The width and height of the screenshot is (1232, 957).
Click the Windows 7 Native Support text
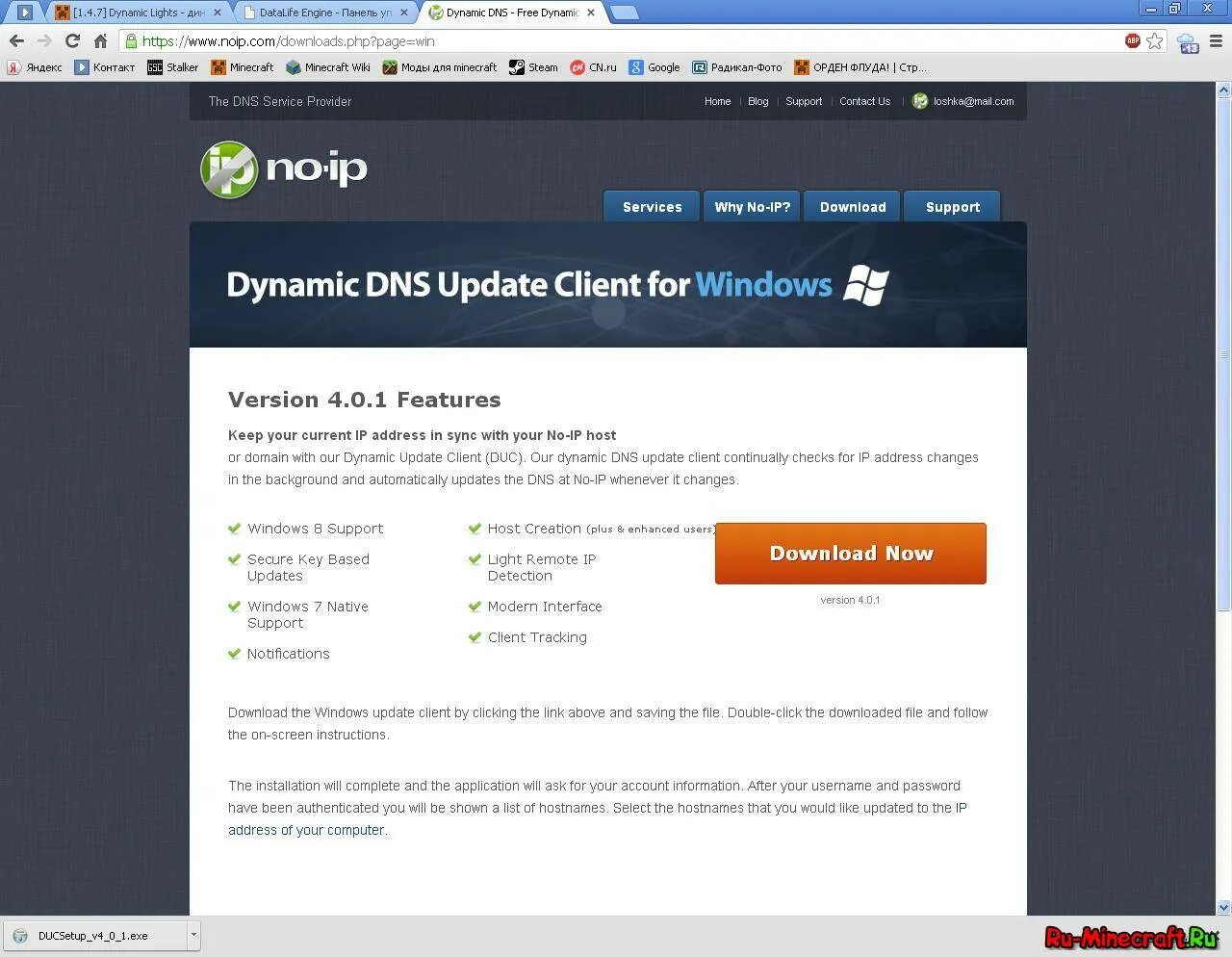click(307, 614)
